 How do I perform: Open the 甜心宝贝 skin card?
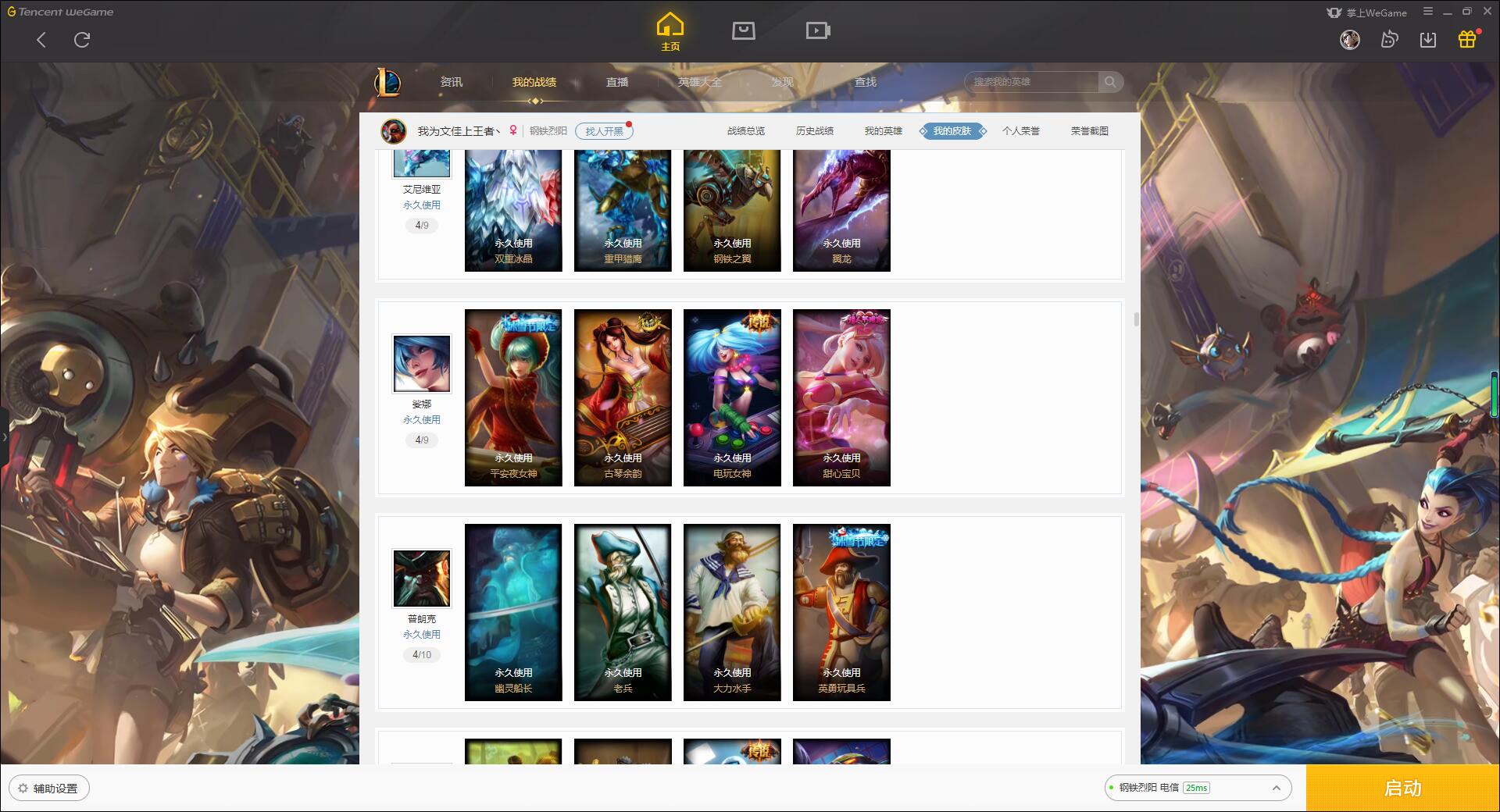tap(841, 397)
